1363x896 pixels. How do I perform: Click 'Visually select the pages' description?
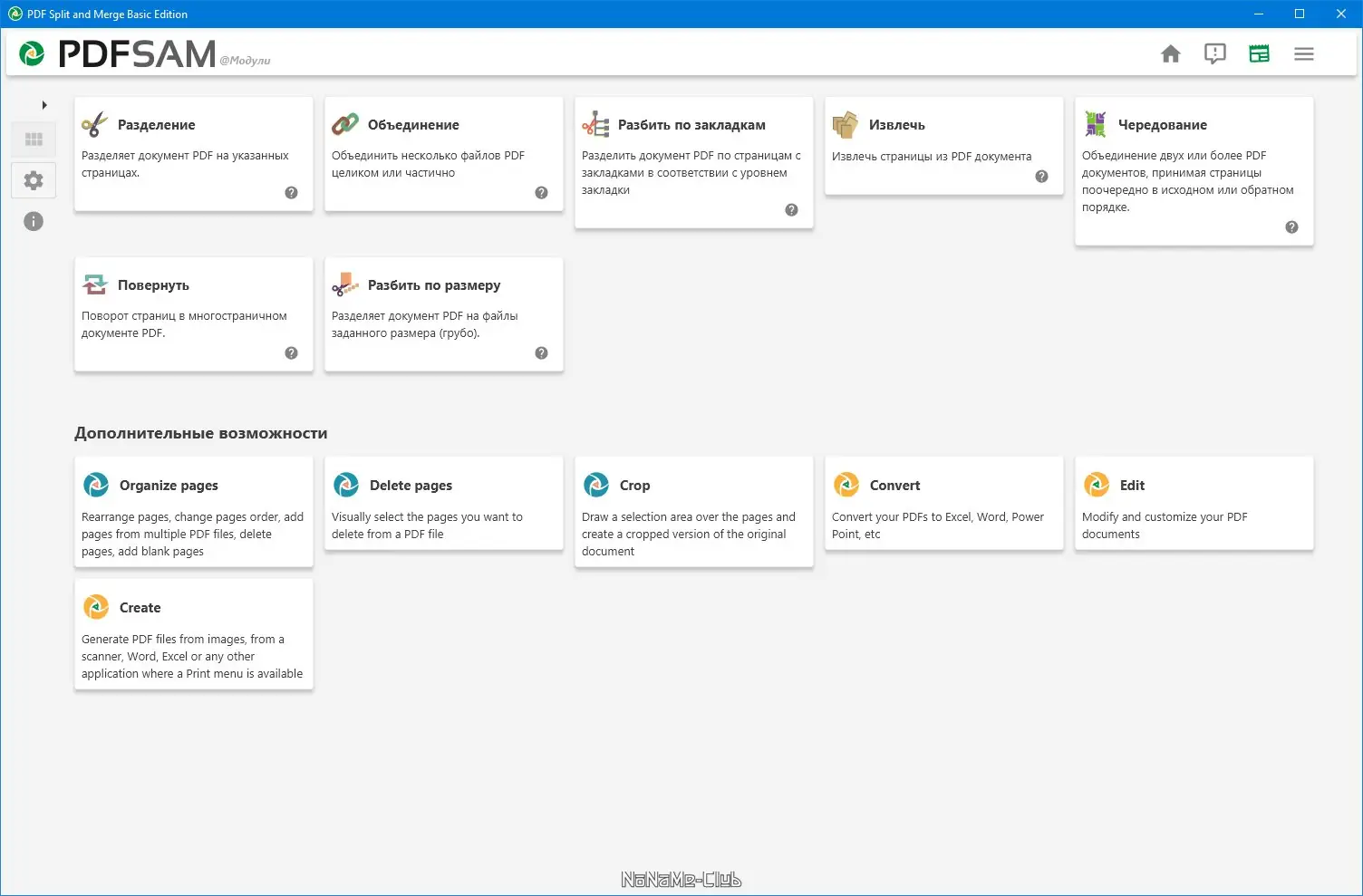pos(427,525)
